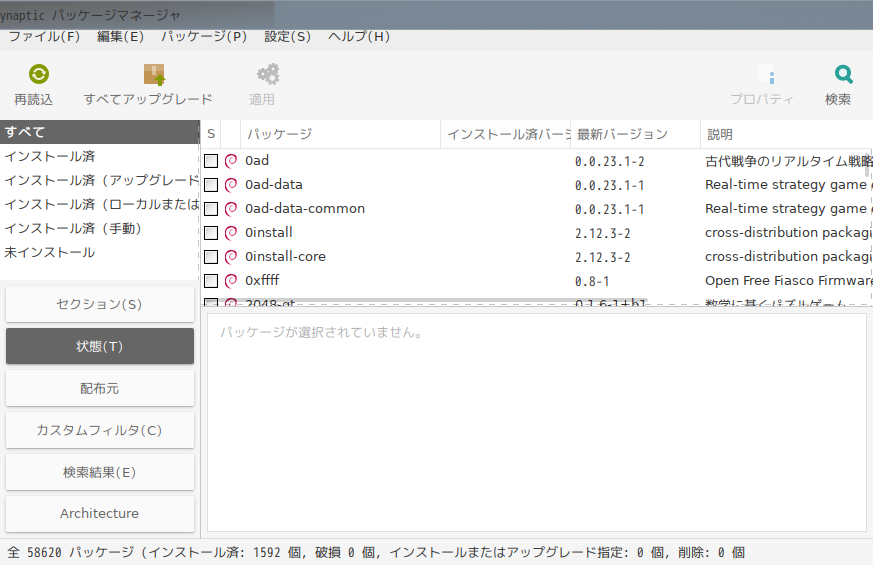Toggle the status checkbox for 0install-core

211,257
